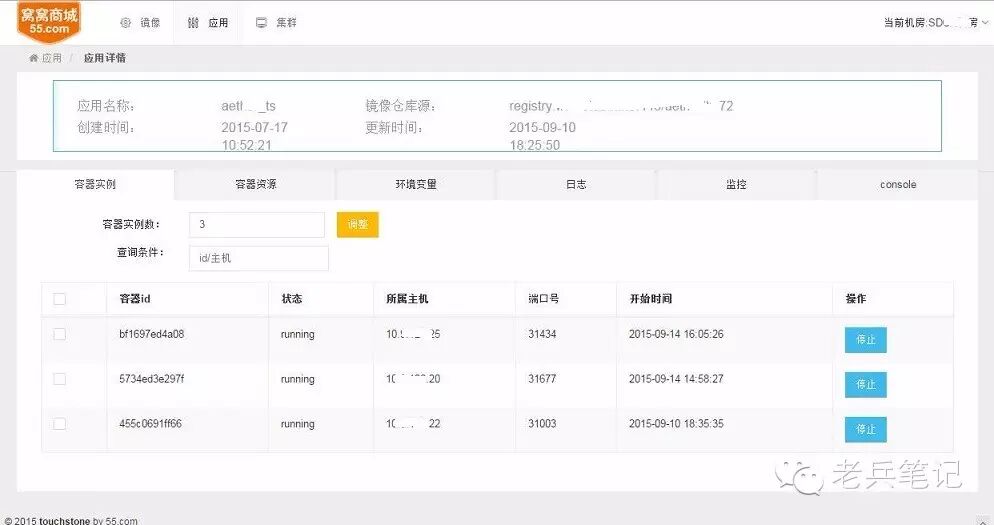Image resolution: width=994 pixels, height=525 pixels.
Task: Switch to the console tab
Action: tap(898, 185)
